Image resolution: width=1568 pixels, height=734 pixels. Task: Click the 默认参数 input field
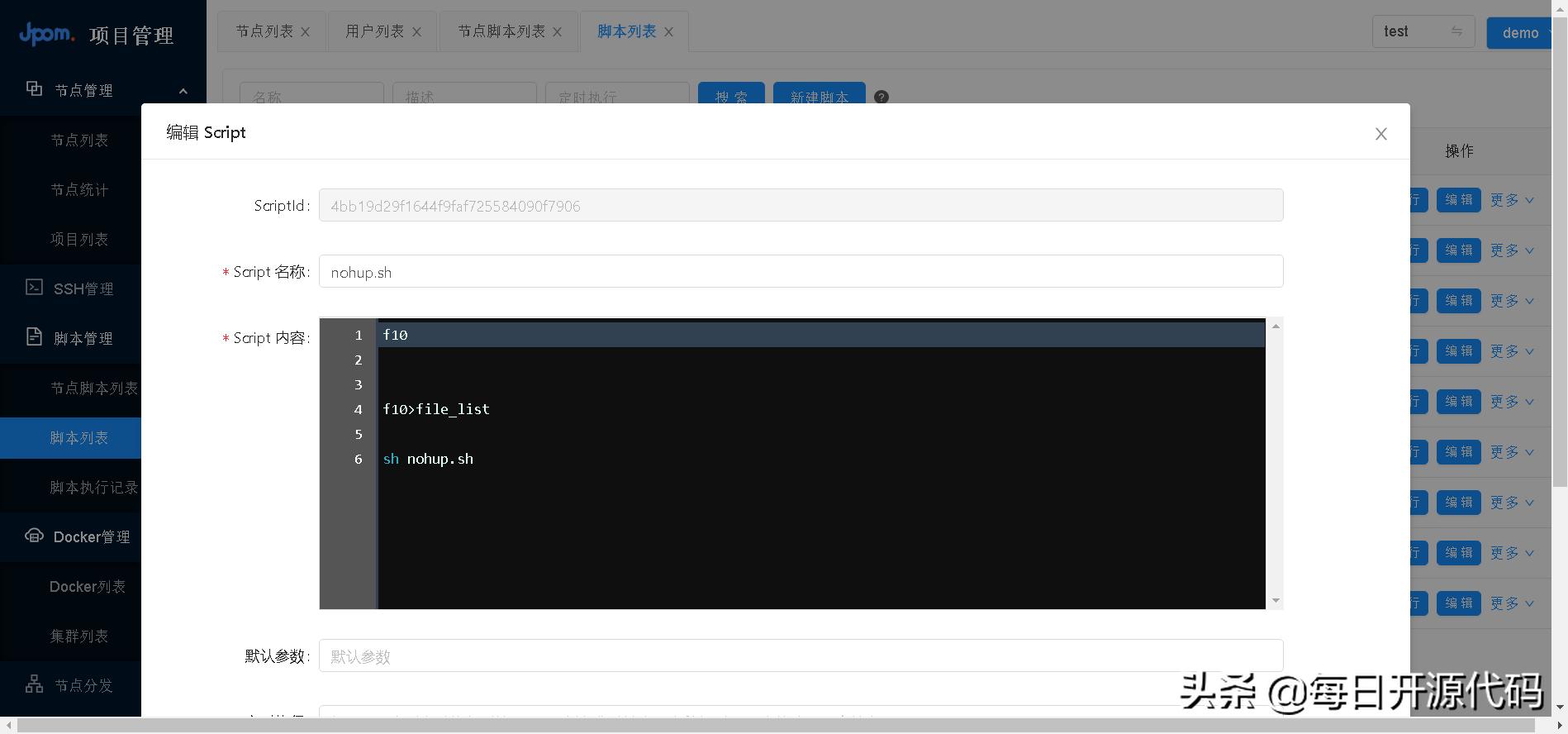800,656
